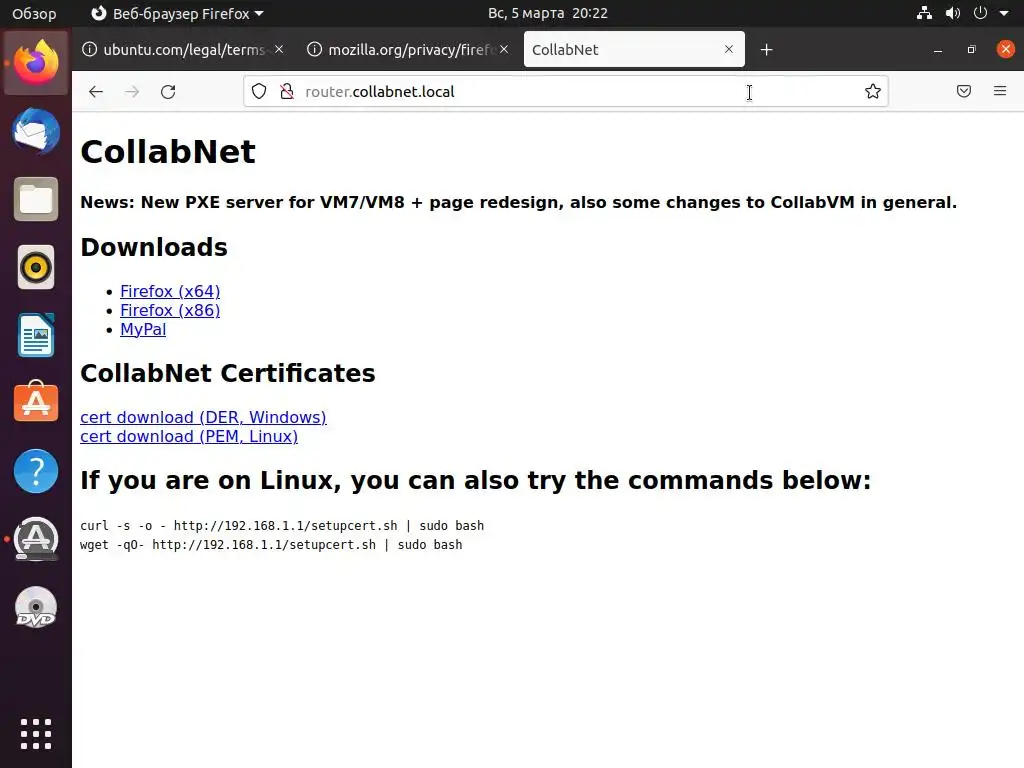Focus the address bar URL field
The width and height of the screenshot is (1024, 768).
[566, 91]
